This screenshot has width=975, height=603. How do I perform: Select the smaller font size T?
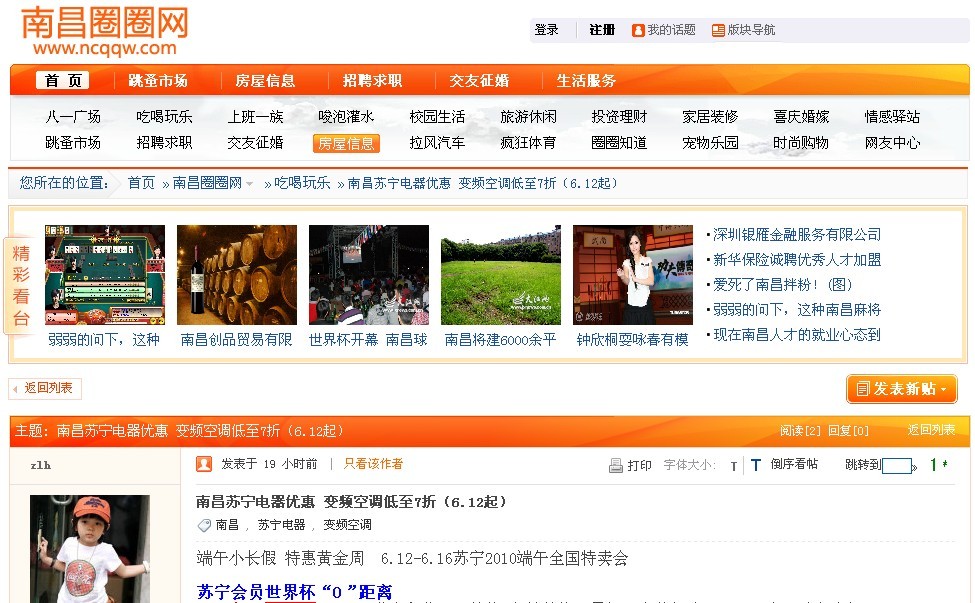click(734, 466)
